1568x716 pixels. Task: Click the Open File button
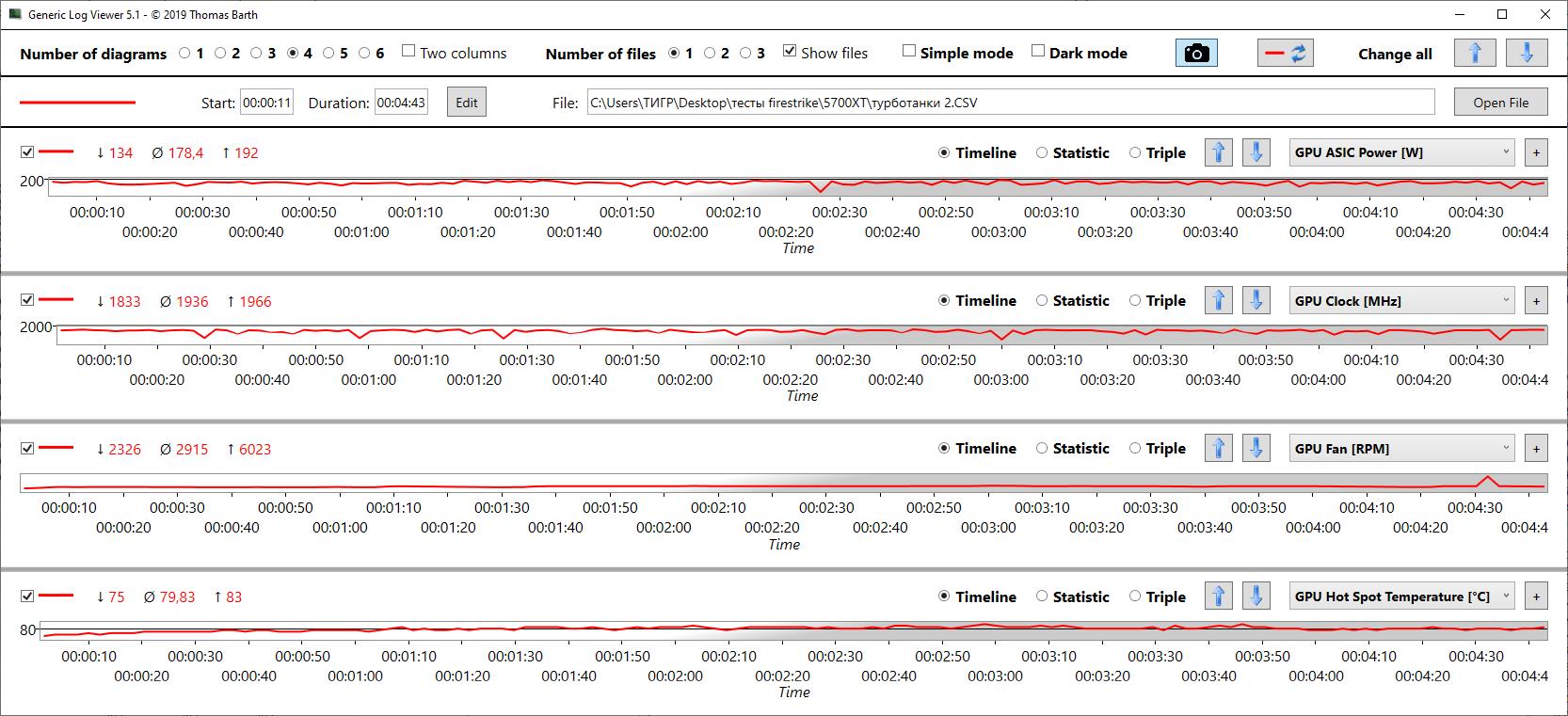(1501, 103)
